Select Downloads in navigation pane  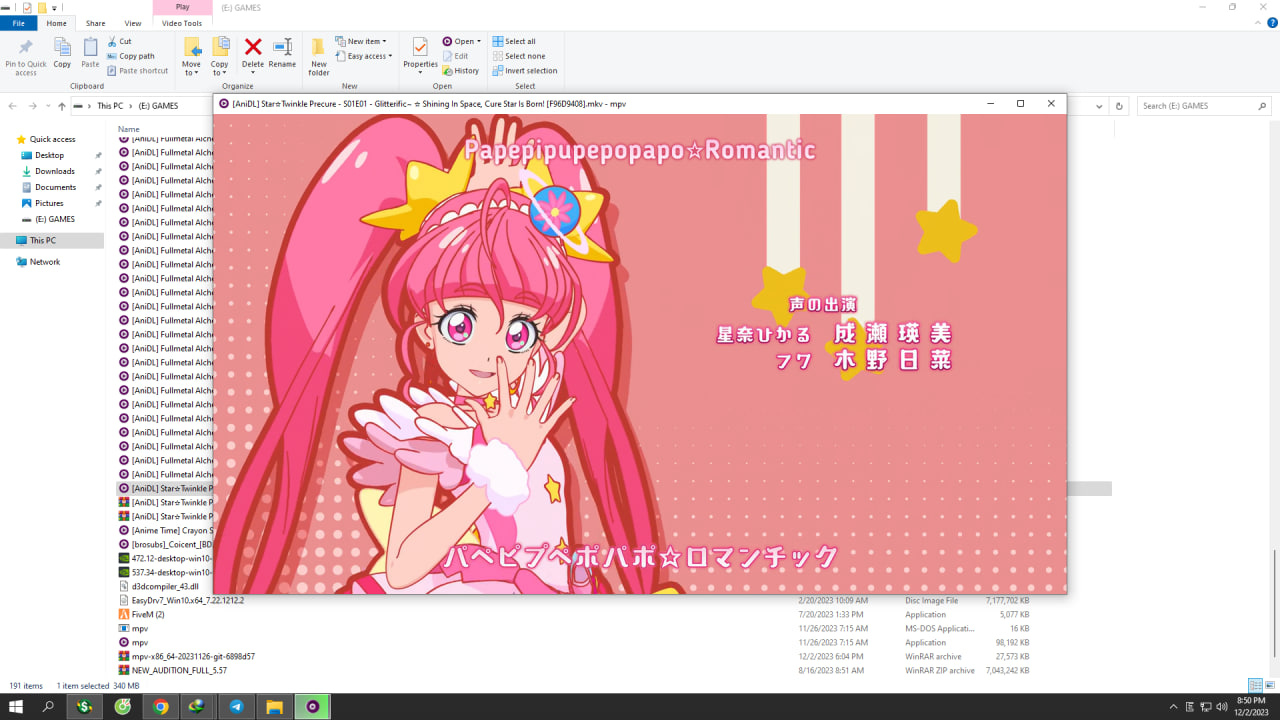coord(55,171)
